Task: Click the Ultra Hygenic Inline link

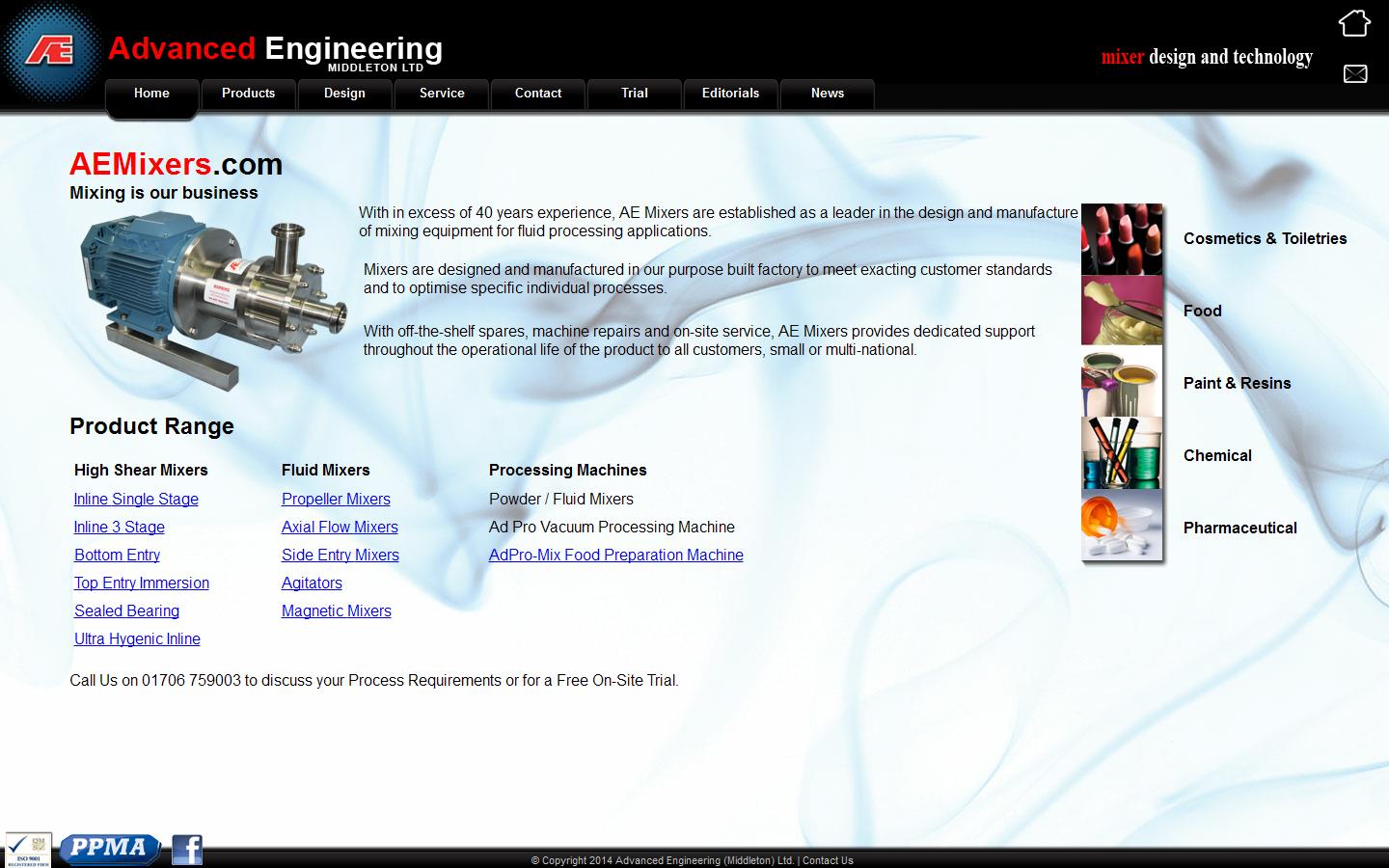Action: (137, 639)
